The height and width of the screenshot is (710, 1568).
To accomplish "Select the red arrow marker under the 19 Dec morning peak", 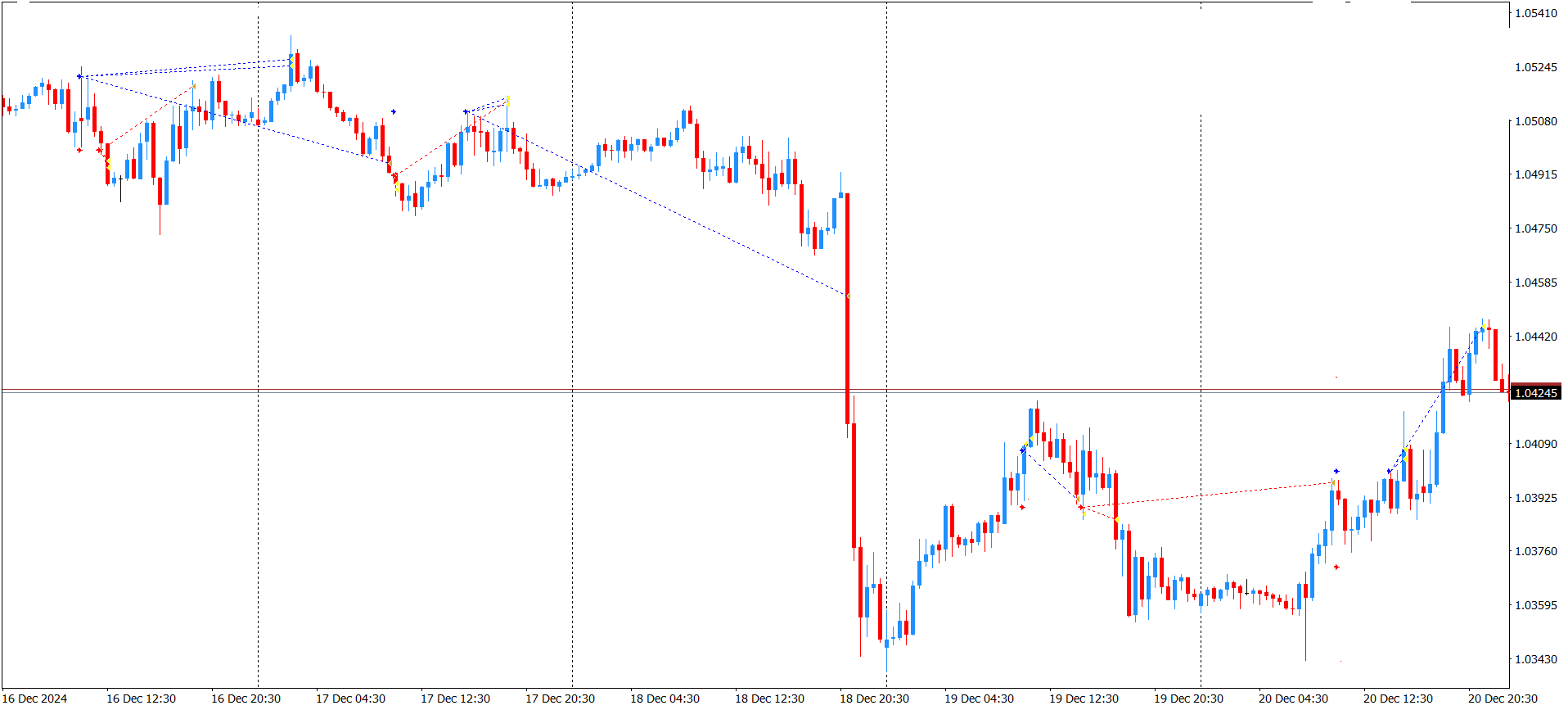I will (1022, 507).
